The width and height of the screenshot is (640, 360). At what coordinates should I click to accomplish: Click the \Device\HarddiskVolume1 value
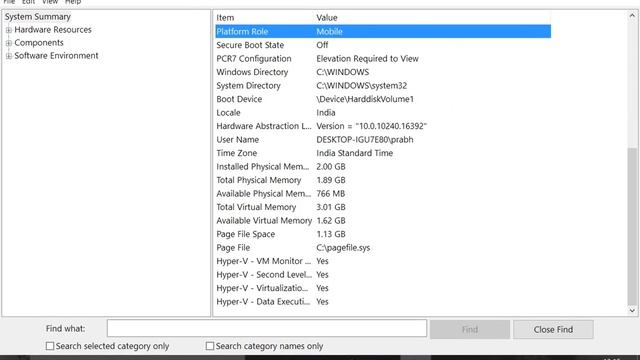coord(365,99)
